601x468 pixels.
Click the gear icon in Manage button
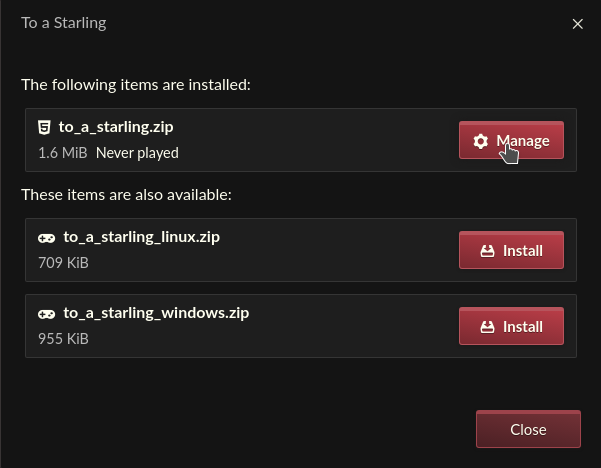pos(481,141)
